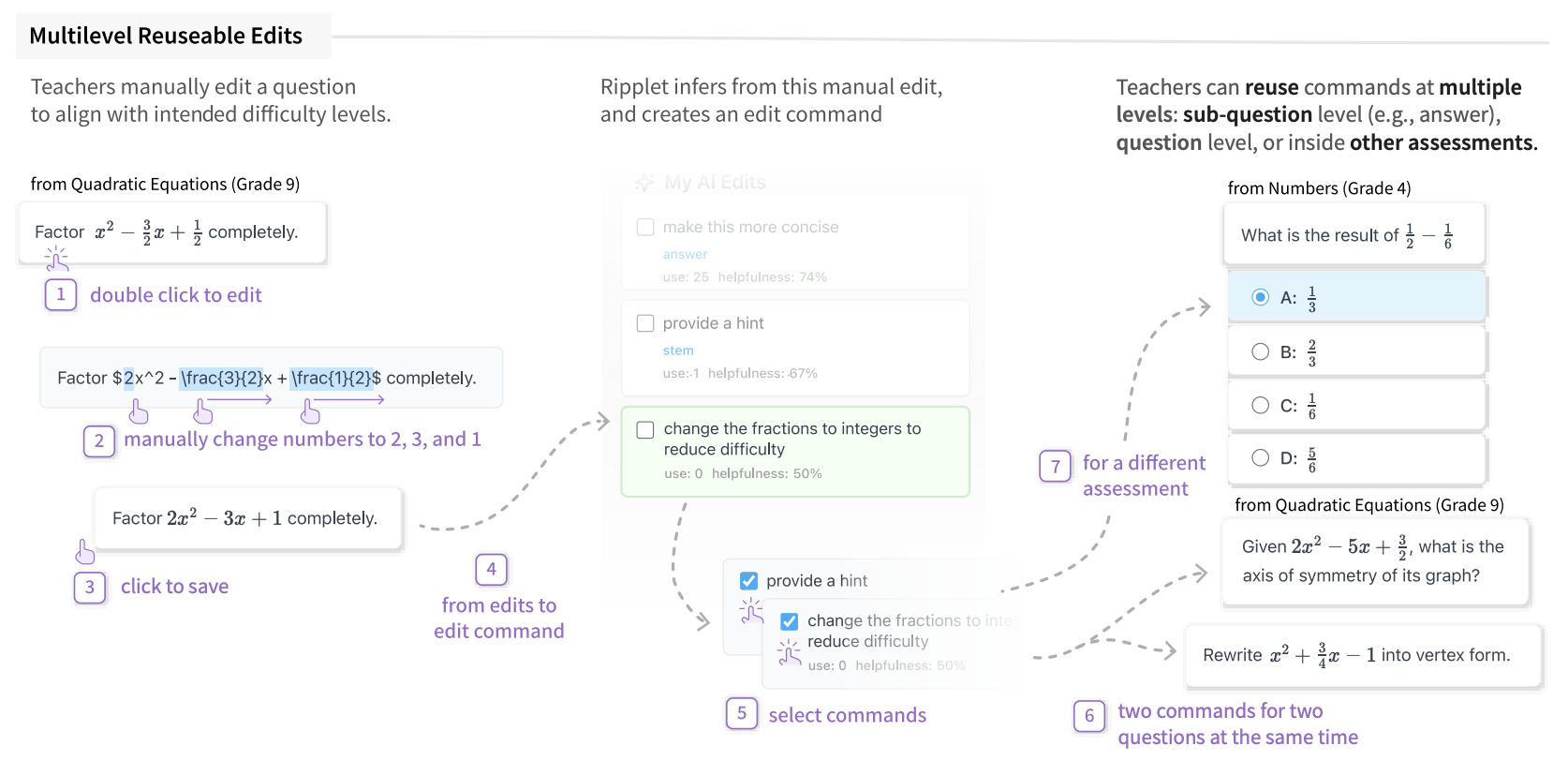Enable the 'make this more concise' checkbox
1568x761 pixels.
645,227
